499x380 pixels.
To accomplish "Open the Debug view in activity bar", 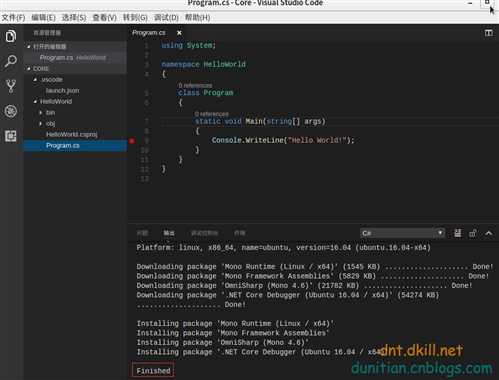I will tap(11, 111).
